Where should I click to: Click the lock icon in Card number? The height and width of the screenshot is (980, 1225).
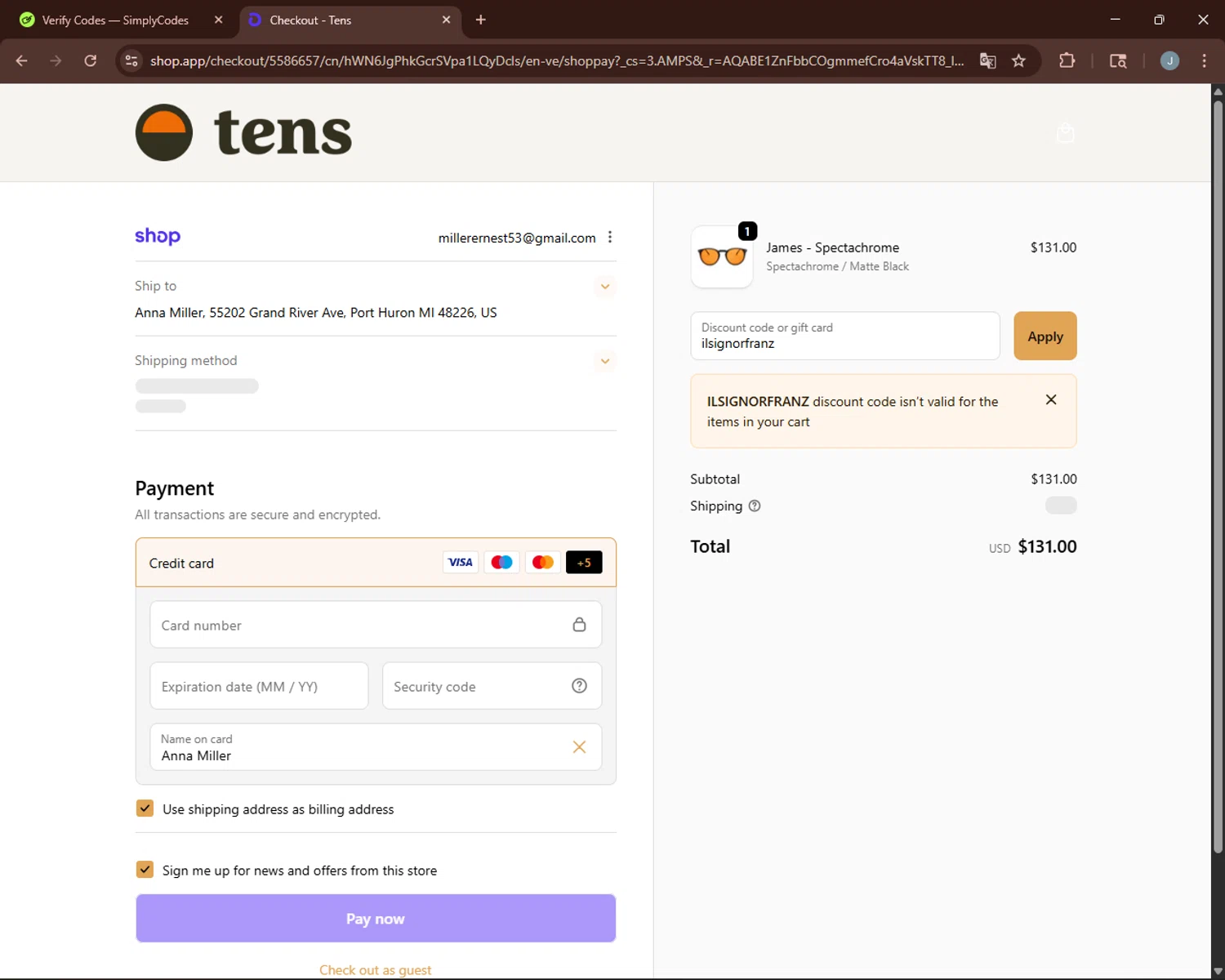coord(579,625)
